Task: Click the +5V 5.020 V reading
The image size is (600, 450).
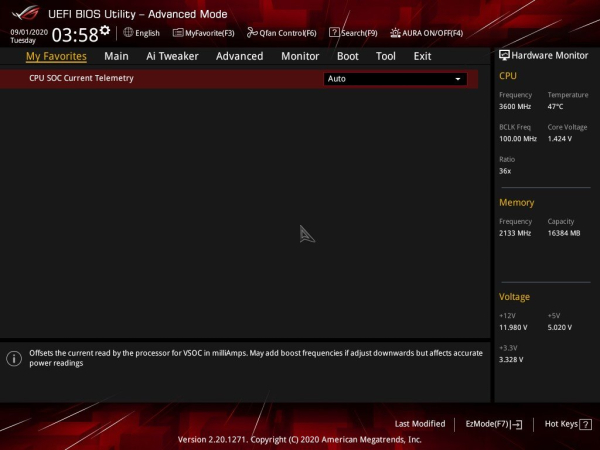Action: tap(559, 328)
